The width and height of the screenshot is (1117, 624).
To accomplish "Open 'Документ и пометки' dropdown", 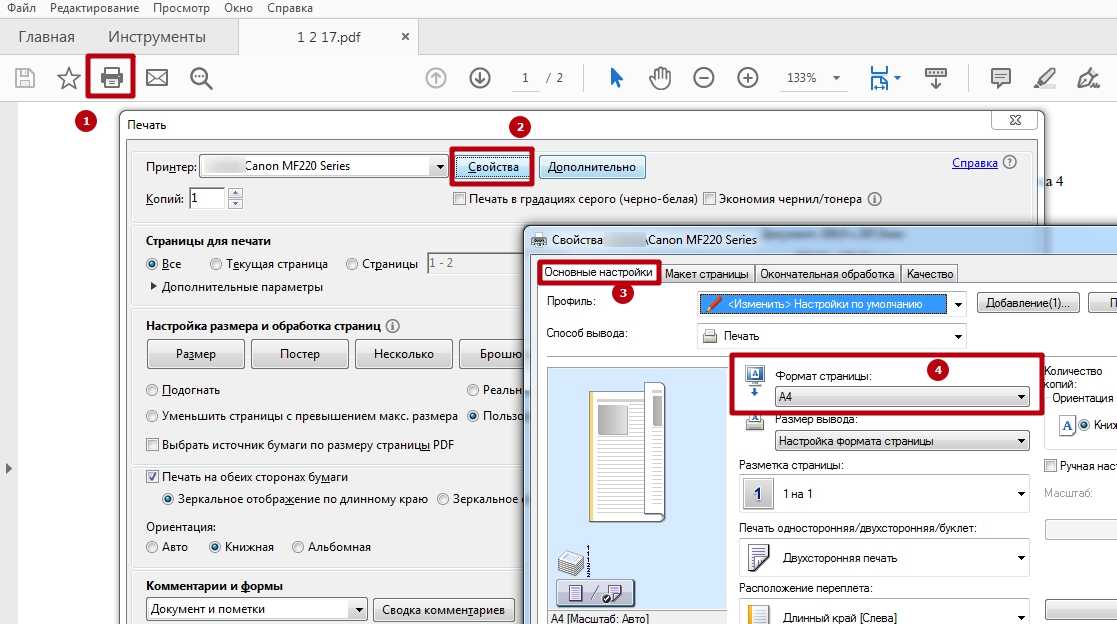I will 257,609.
